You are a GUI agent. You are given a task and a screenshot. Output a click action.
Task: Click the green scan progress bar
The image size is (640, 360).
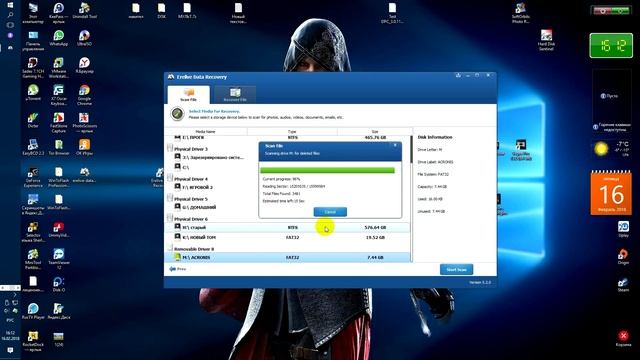point(327,170)
